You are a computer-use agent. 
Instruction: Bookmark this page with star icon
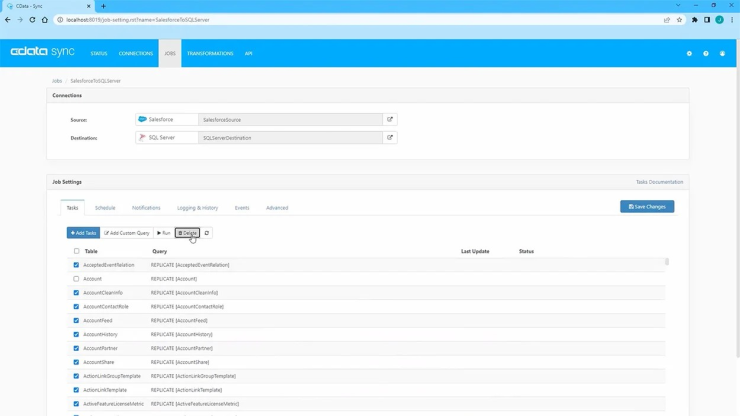coord(680,20)
